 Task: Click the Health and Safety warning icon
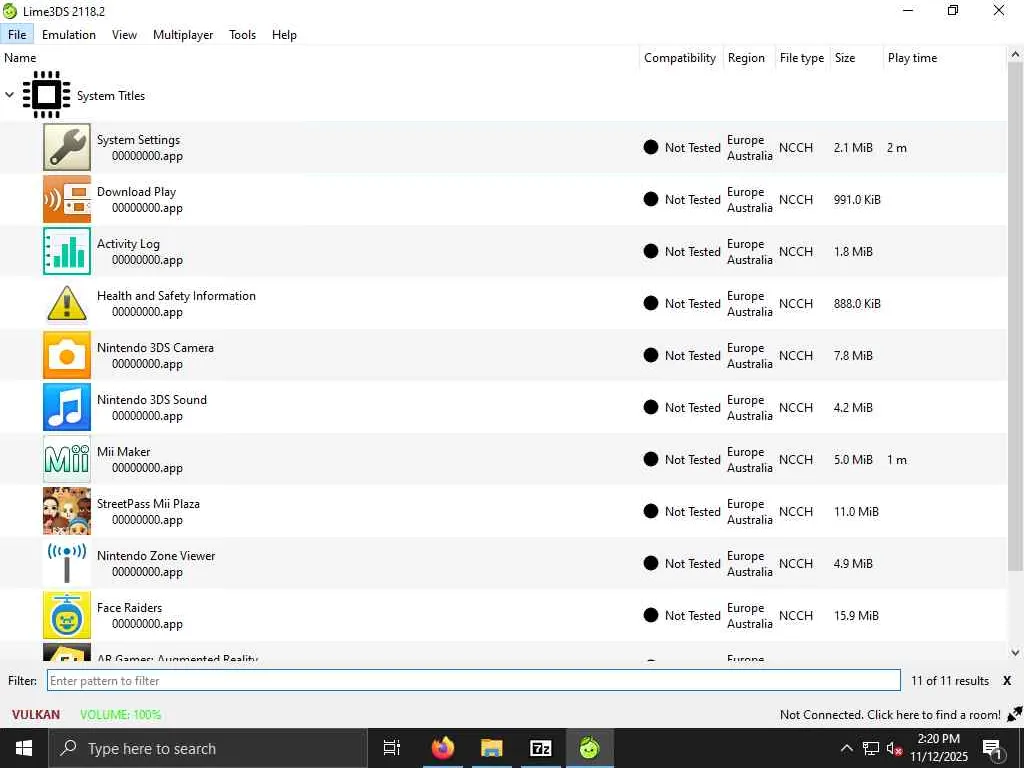click(x=67, y=303)
